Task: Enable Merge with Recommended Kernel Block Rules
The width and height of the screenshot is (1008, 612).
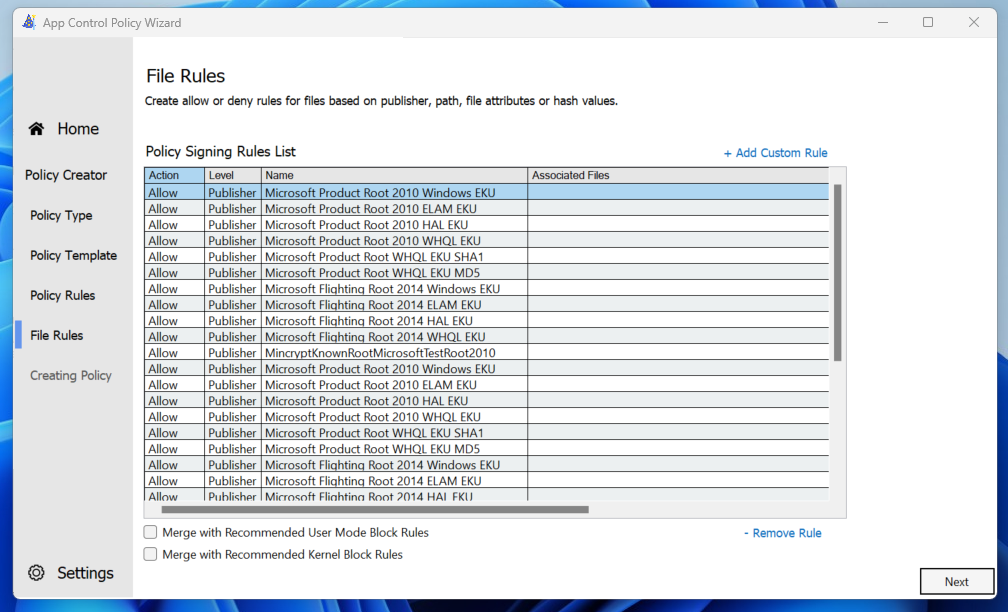Action: (151, 554)
